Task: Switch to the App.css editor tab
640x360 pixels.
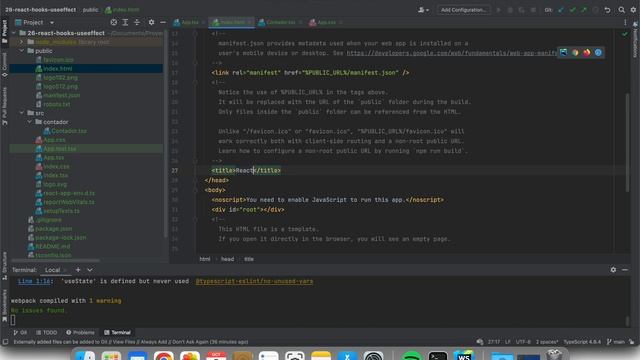Action: (x=326, y=22)
